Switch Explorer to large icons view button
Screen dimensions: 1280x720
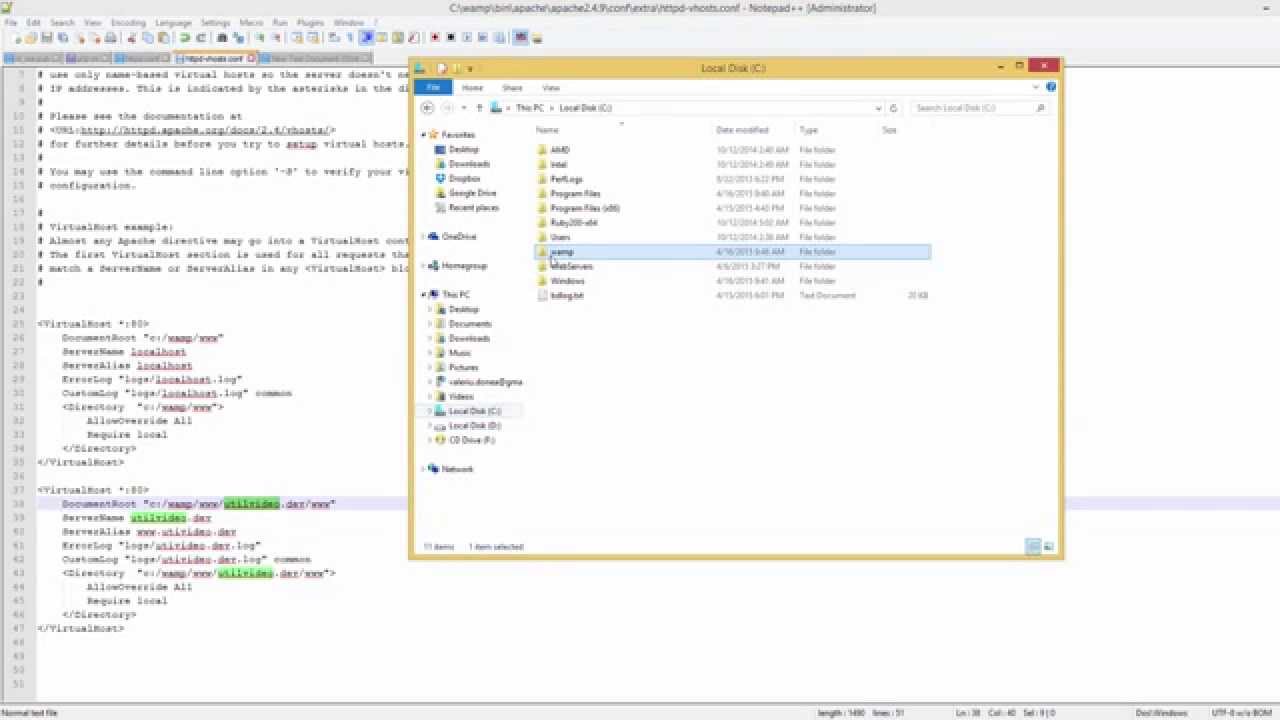click(1048, 546)
